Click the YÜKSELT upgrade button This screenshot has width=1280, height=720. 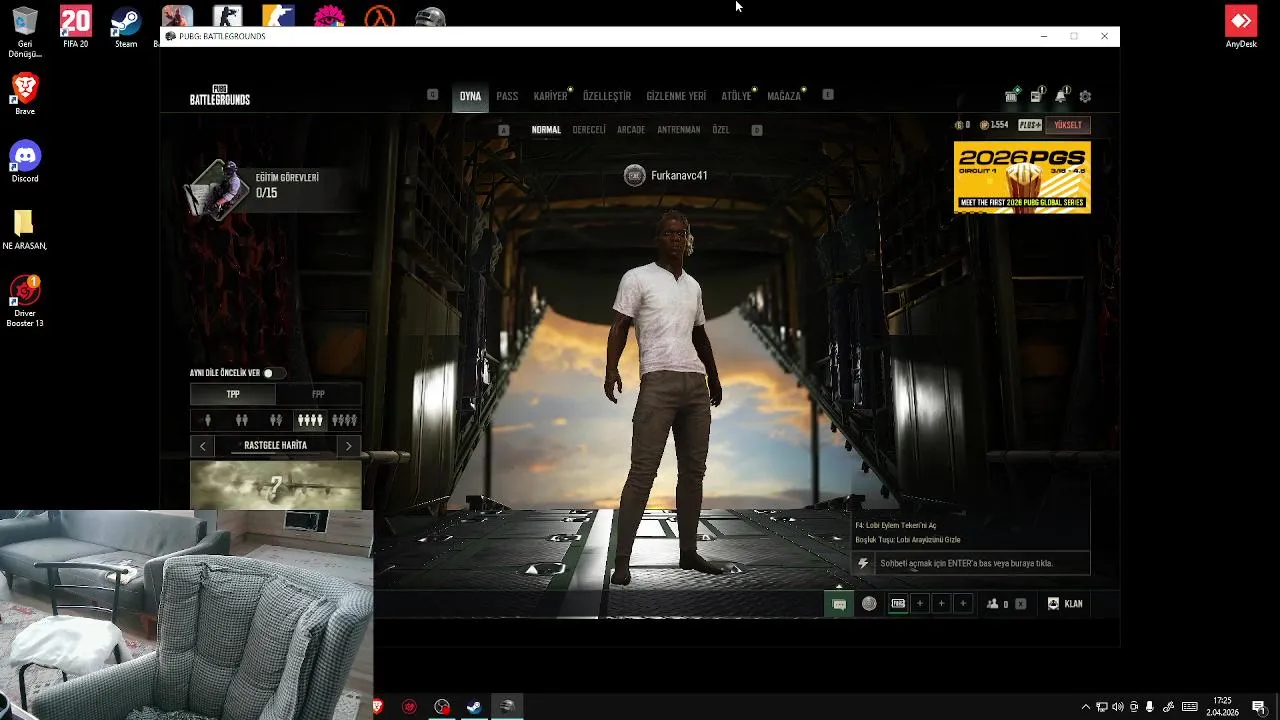pyautogui.click(x=1068, y=125)
